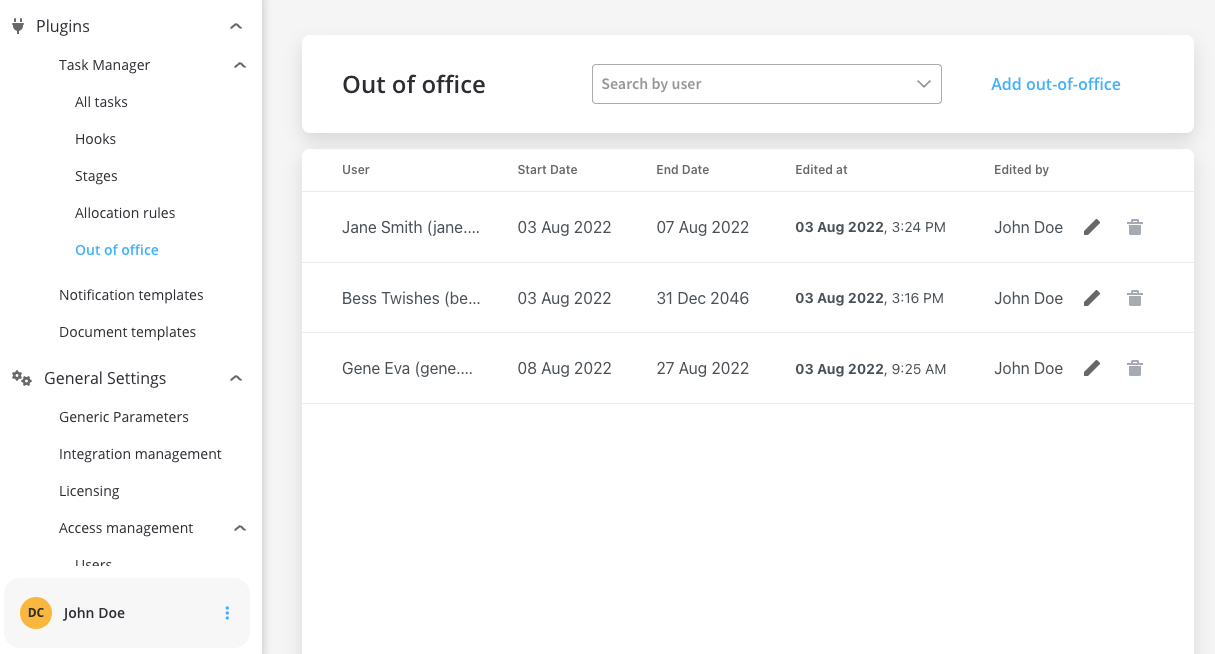Image resolution: width=1215 pixels, height=654 pixels.
Task: Edit Jane Smith's out-of-office entry pencil icon
Action: (x=1092, y=227)
